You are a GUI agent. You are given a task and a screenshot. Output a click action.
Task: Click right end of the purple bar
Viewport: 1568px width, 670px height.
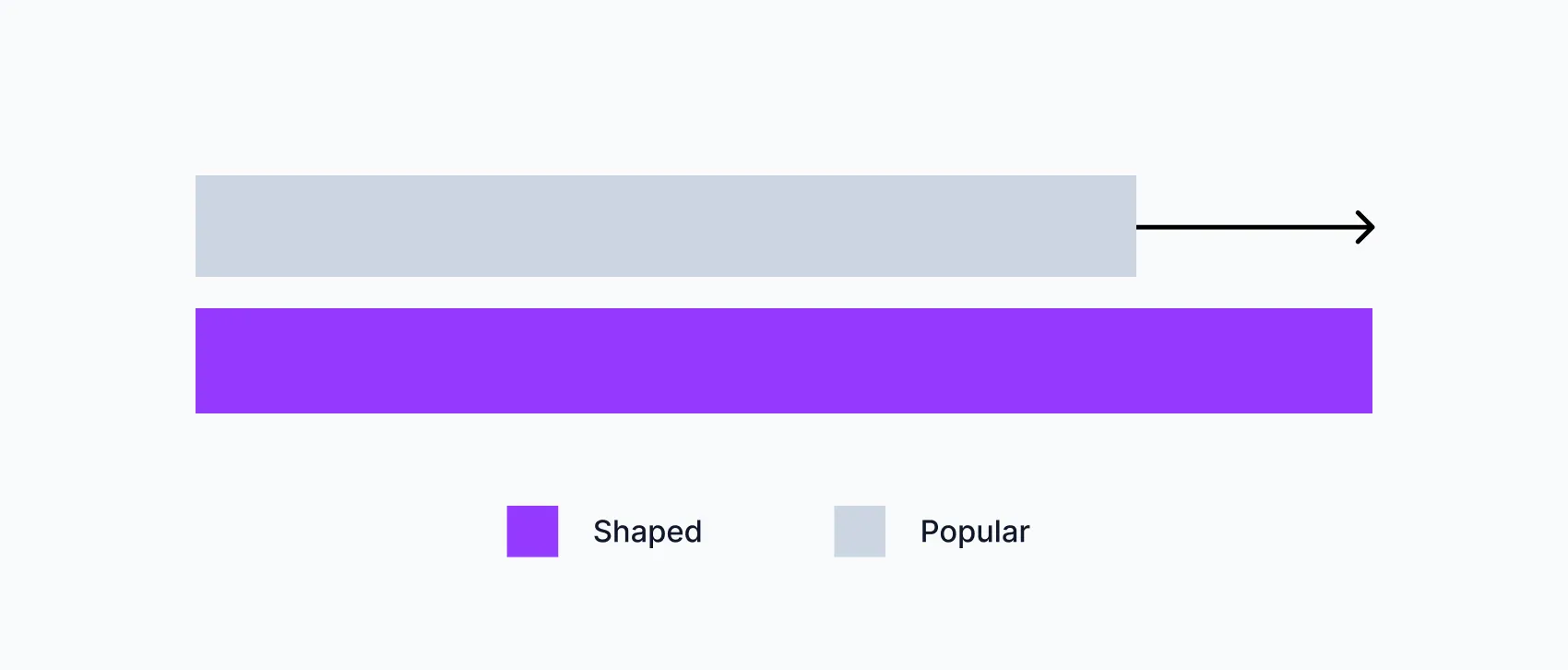[x=1363, y=361]
